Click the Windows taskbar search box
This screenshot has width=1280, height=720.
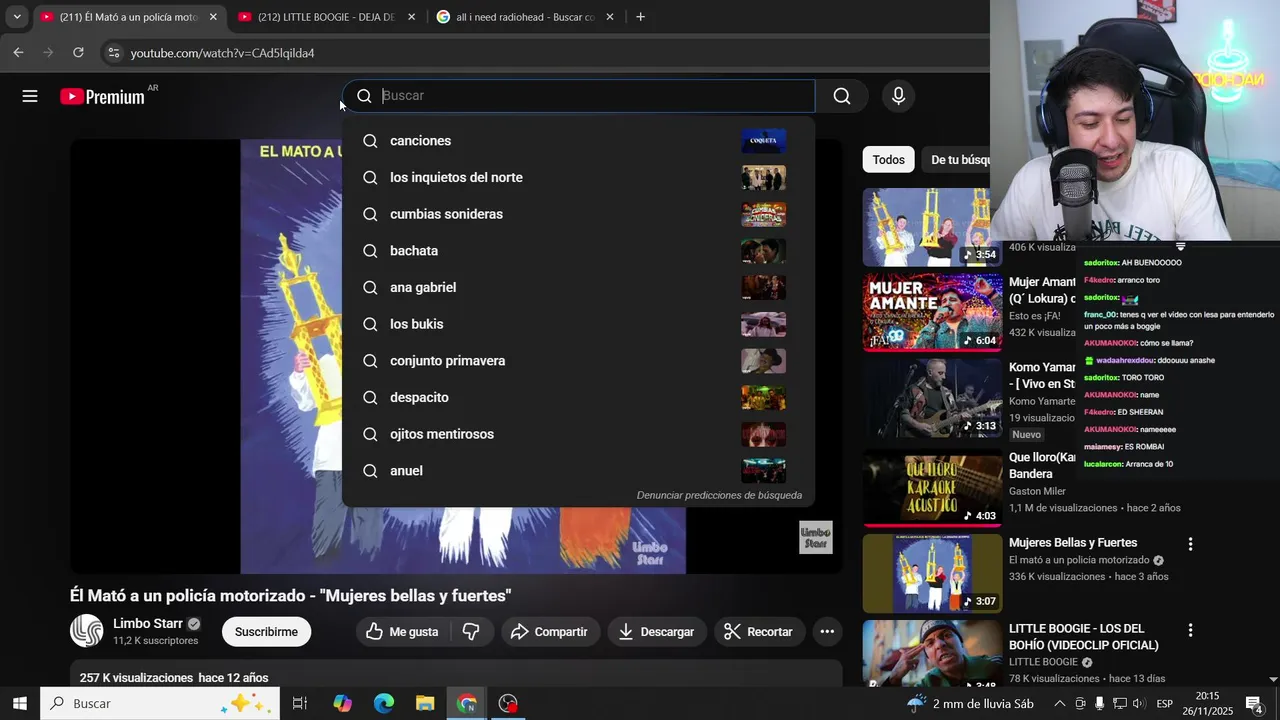[x=160, y=704]
